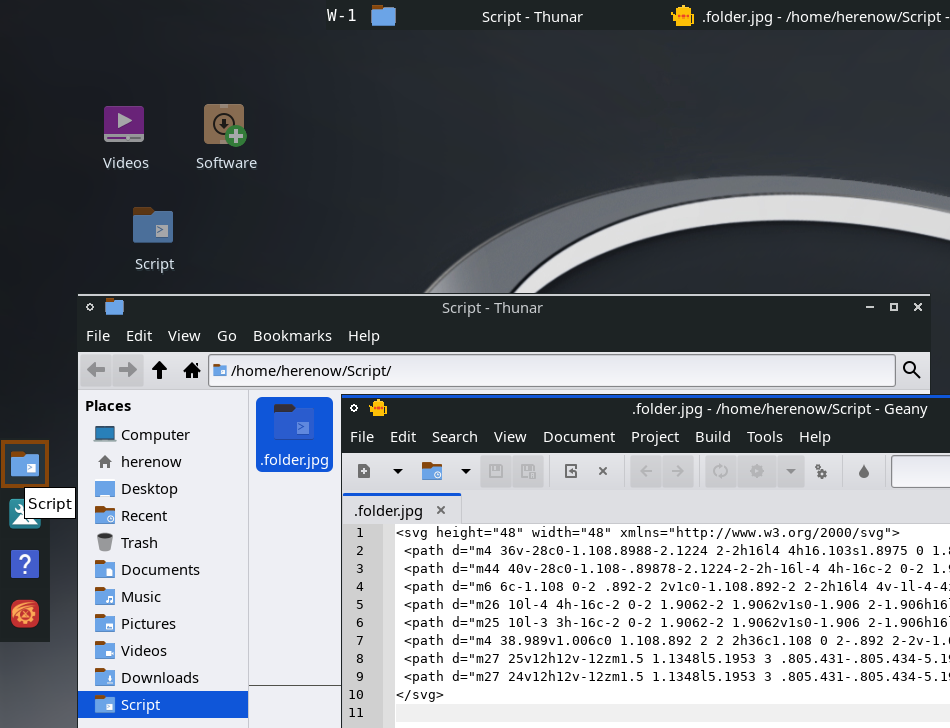Click Geany's compile icon
The image size is (950, 728).
(720, 471)
